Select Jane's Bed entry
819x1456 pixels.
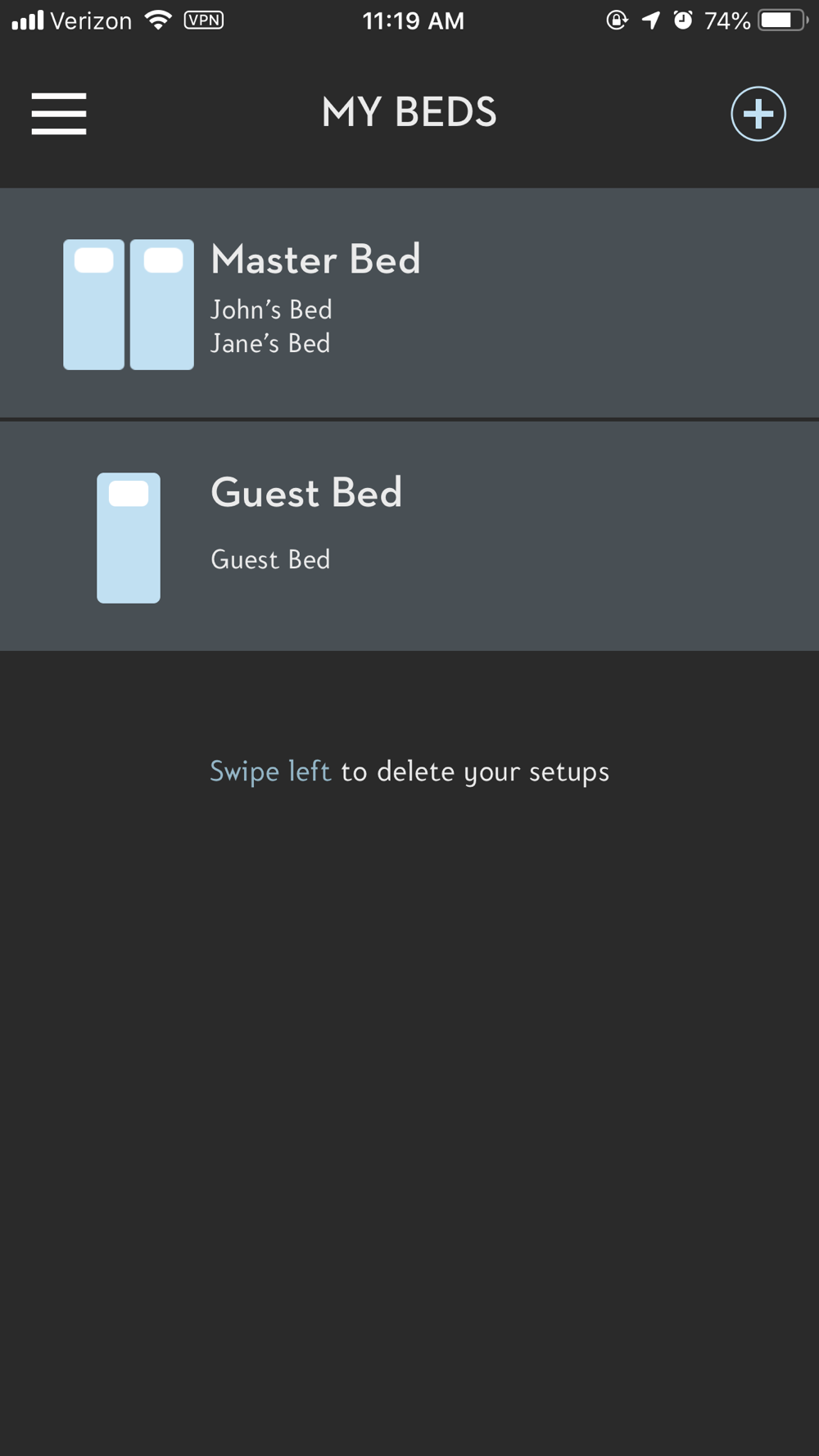point(270,343)
